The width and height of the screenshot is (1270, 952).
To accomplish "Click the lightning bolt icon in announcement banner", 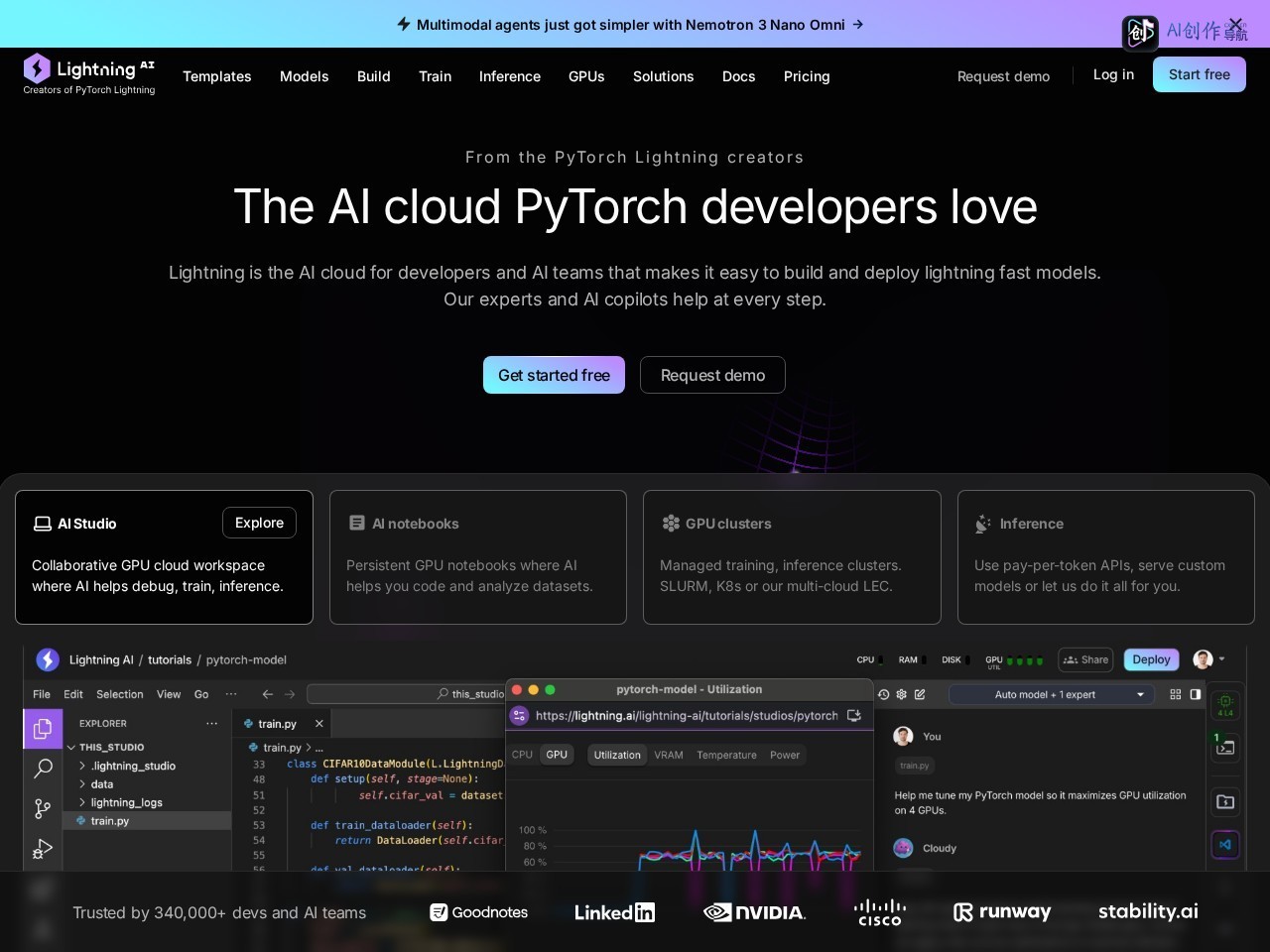I will coord(404,24).
